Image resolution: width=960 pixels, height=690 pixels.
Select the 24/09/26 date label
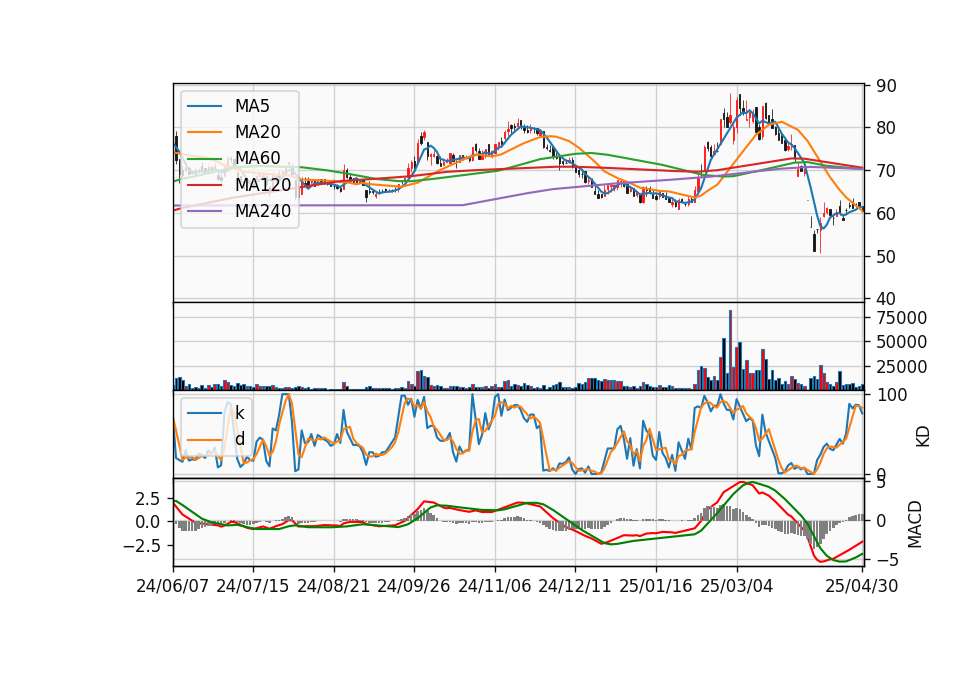pyautogui.click(x=414, y=586)
